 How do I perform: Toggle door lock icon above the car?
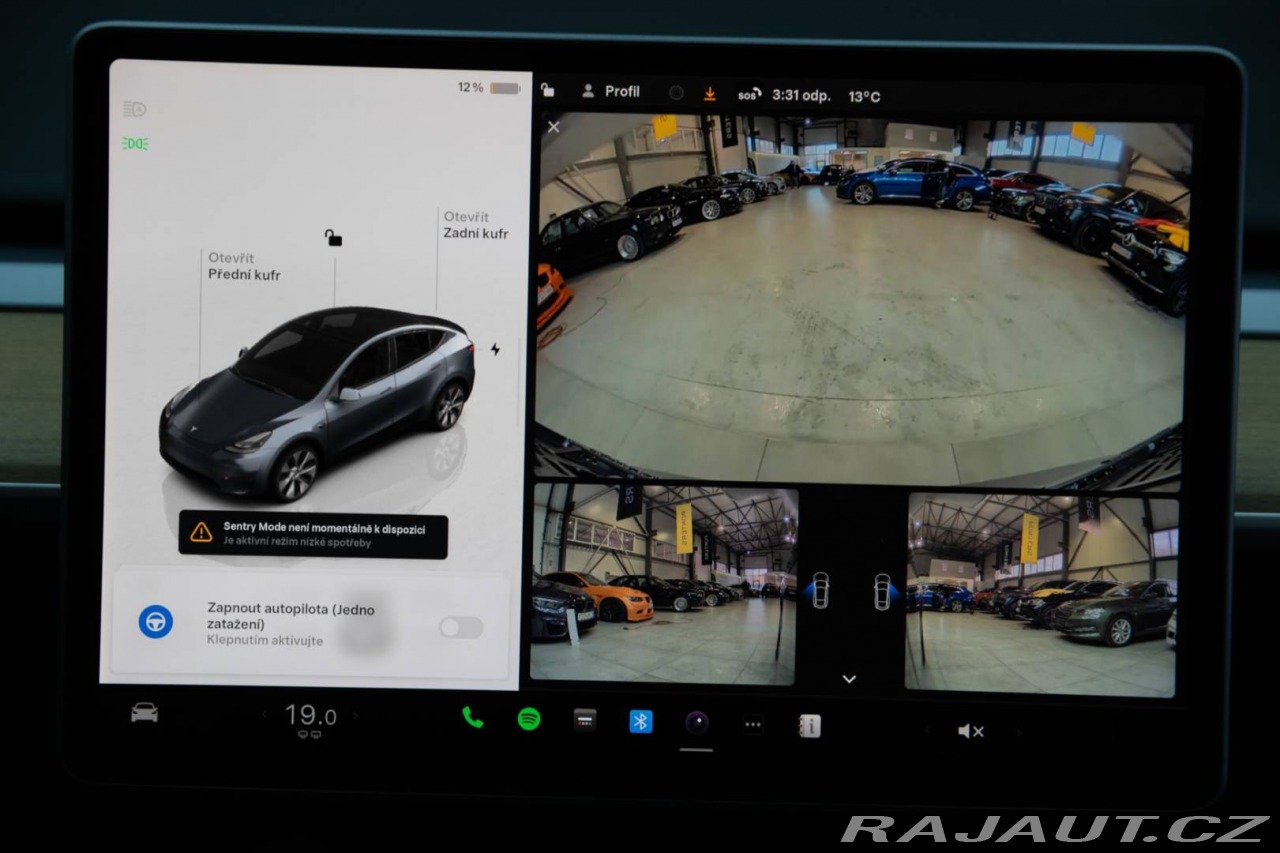(333, 237)
